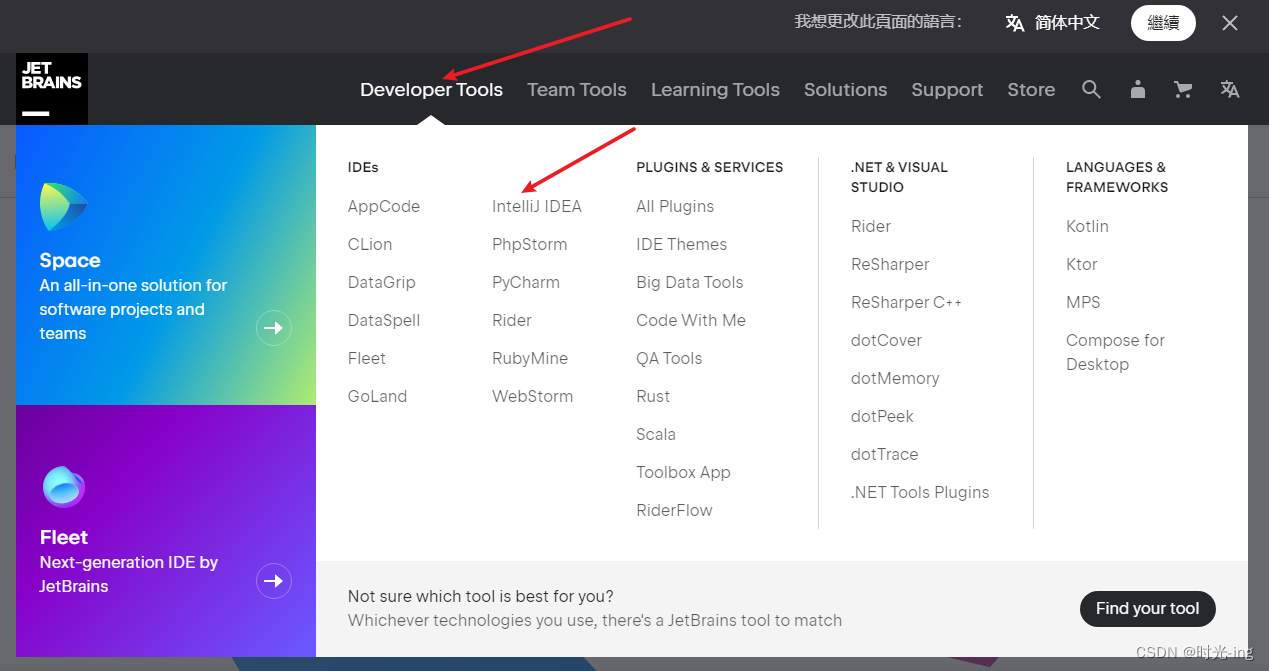Open the PhpStorm link
The image size is (1269, 671).
(x=530, y=244)
